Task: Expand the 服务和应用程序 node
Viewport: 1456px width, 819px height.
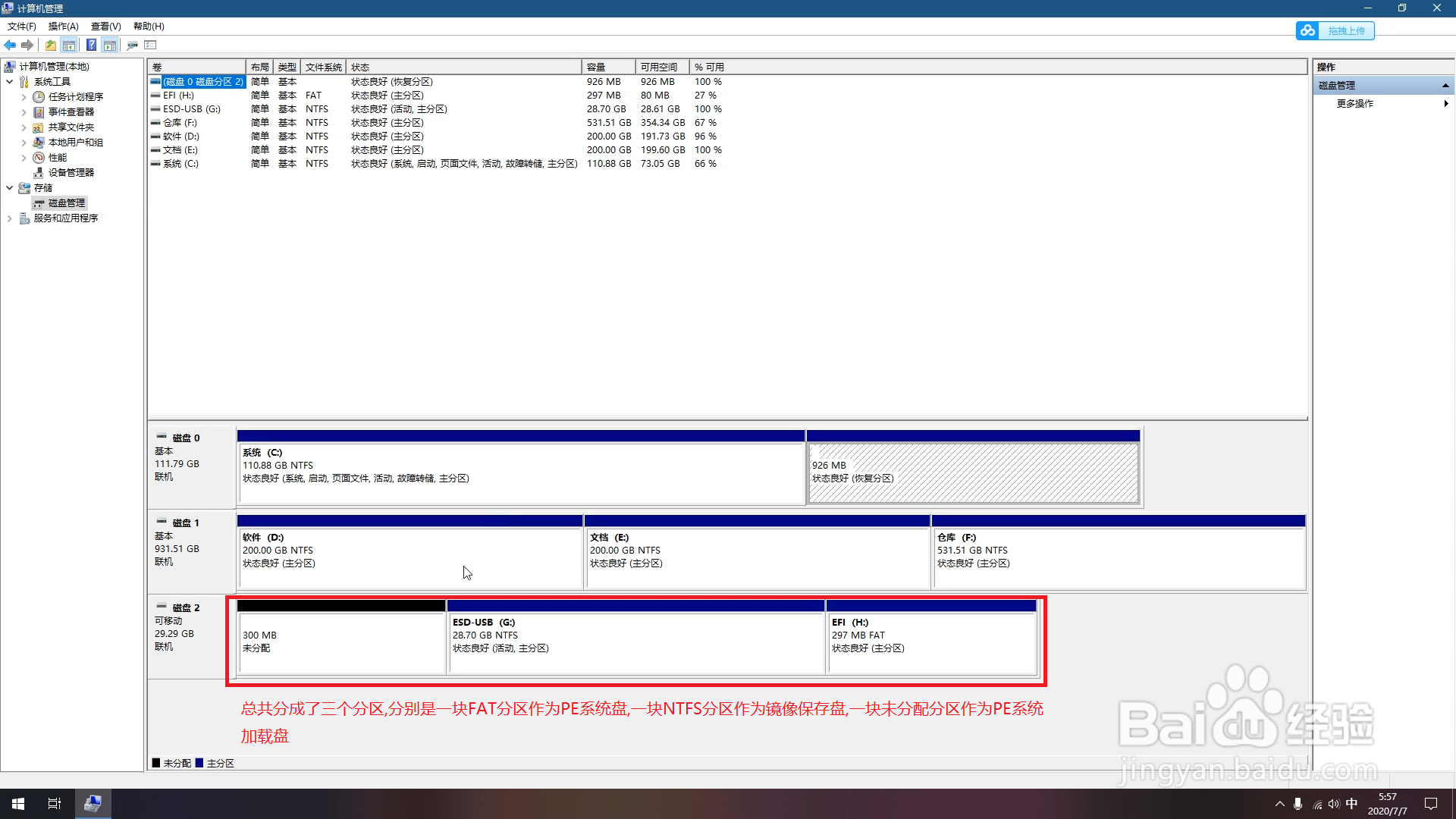Action: (9, 218)
